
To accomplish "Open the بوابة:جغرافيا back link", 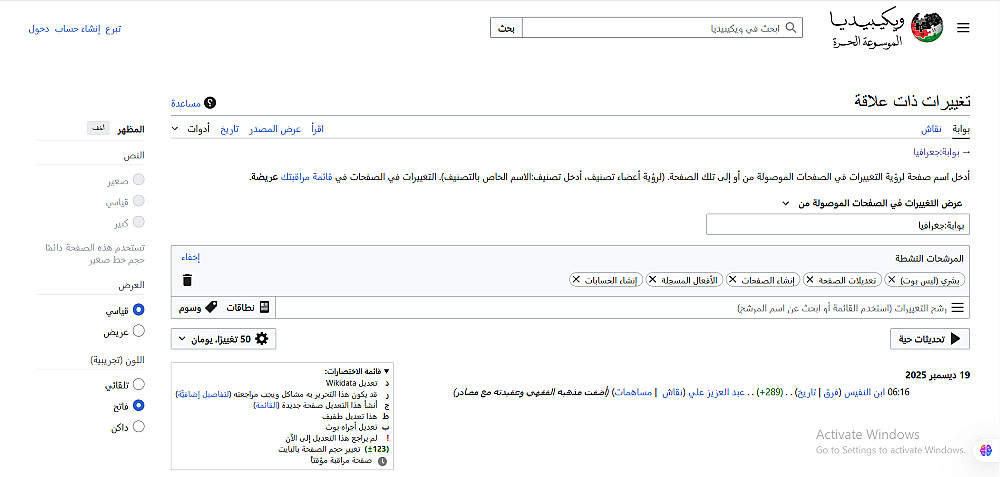I will pyautogui.click(x=937, y=152).
